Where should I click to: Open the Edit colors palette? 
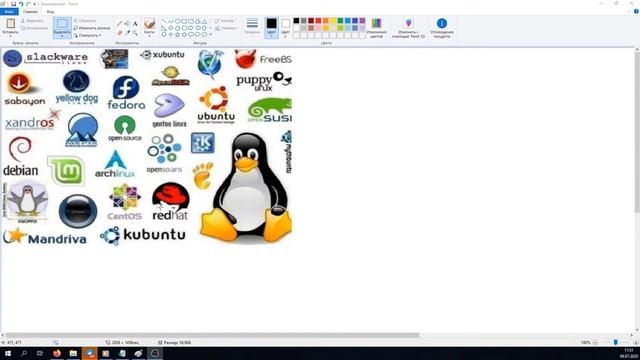pos(376,28)
